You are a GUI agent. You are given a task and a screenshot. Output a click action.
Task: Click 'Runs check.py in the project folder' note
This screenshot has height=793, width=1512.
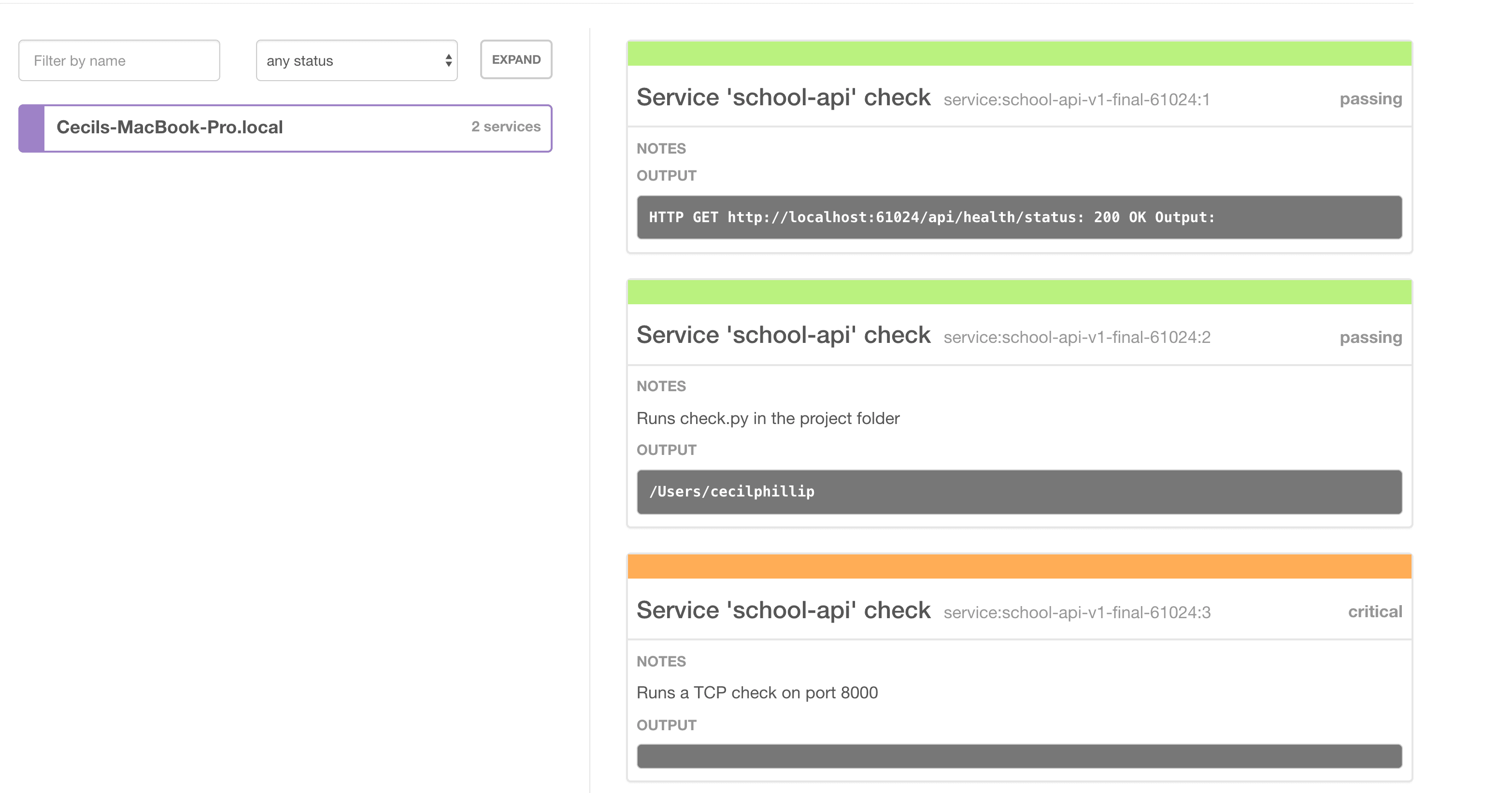pos(767,418)
